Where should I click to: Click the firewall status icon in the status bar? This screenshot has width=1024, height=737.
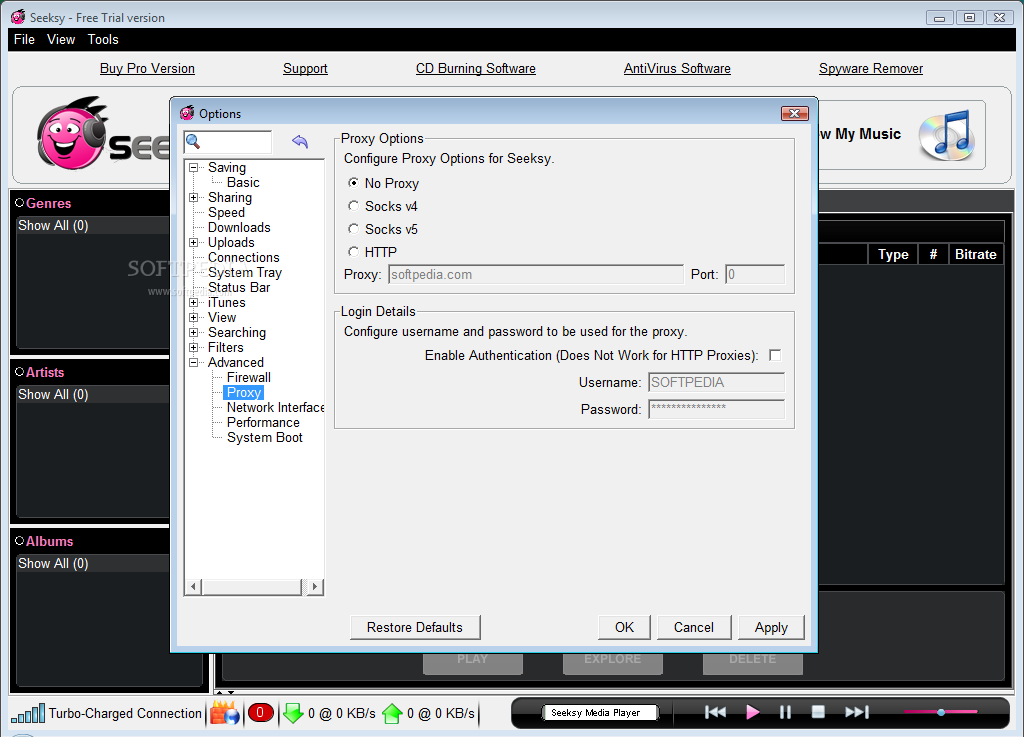pos(224,713)
